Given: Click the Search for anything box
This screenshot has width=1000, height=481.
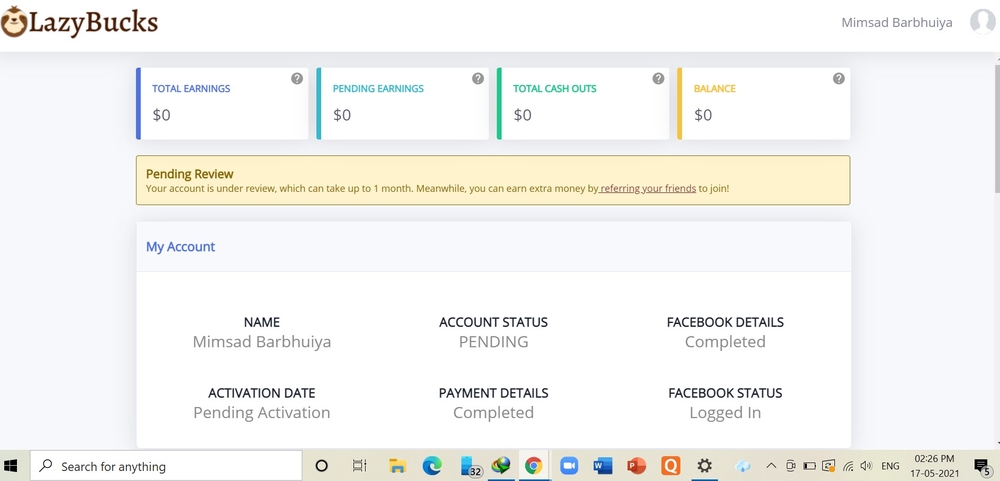Looking at the screenshot, I should click(167, 466).
